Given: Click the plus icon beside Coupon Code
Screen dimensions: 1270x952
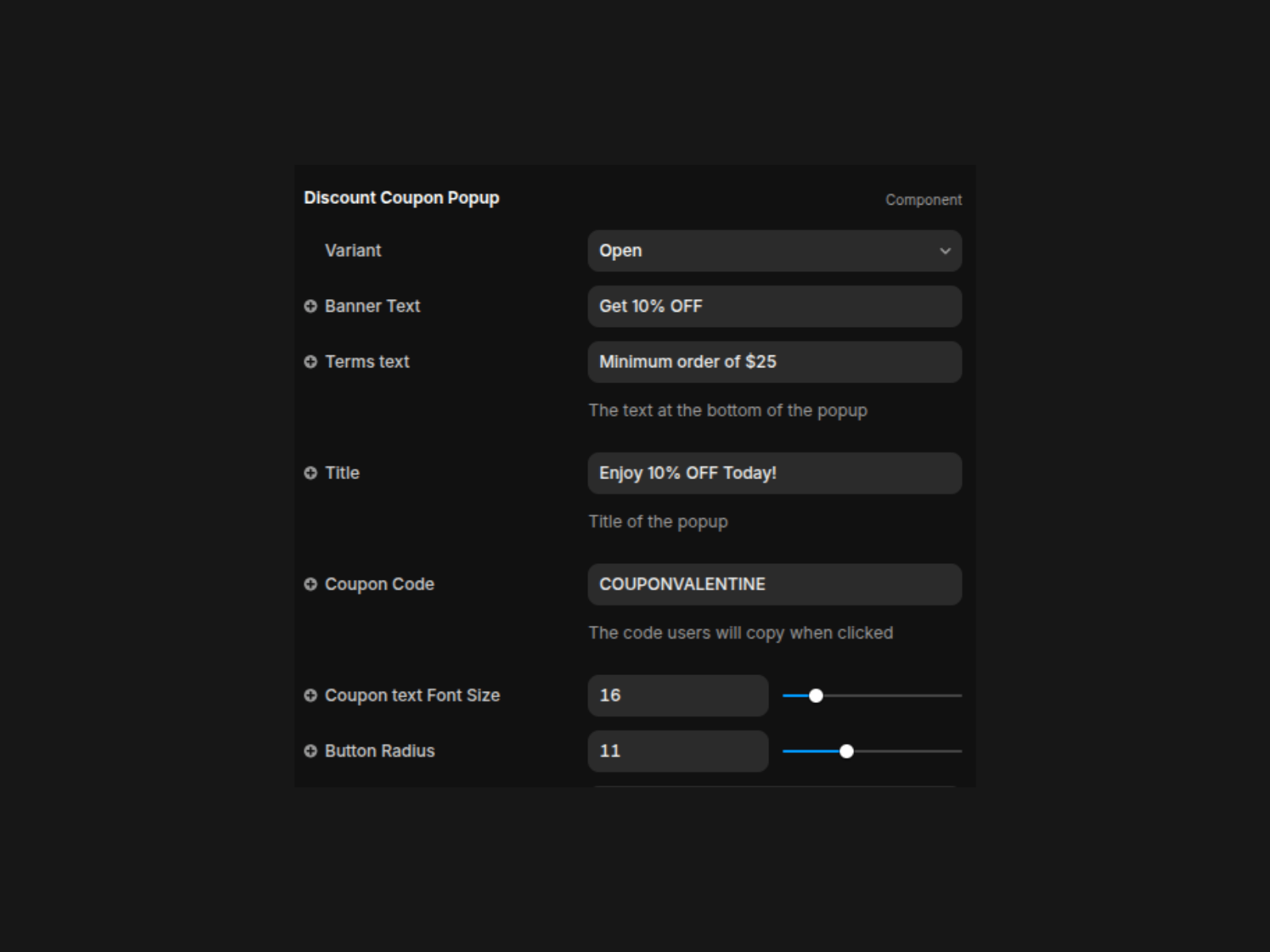Looking at the screenshot, I should tap(310, 584).
